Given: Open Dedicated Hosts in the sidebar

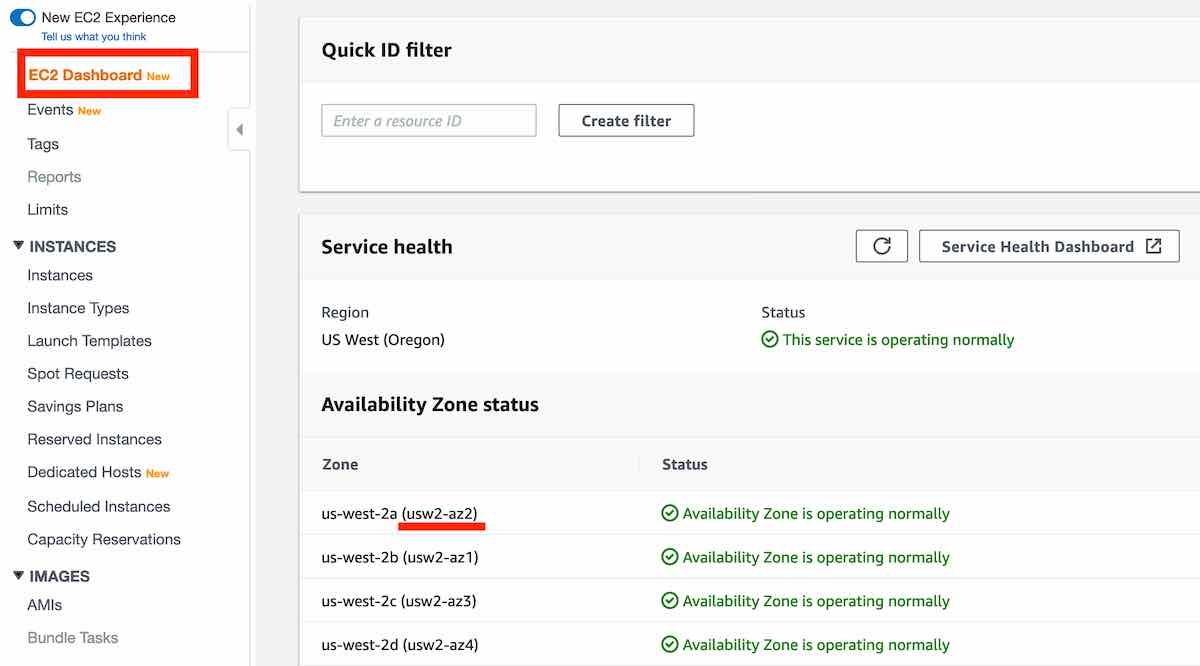Looking at the screenshot, I should click(x=84, y=472).
